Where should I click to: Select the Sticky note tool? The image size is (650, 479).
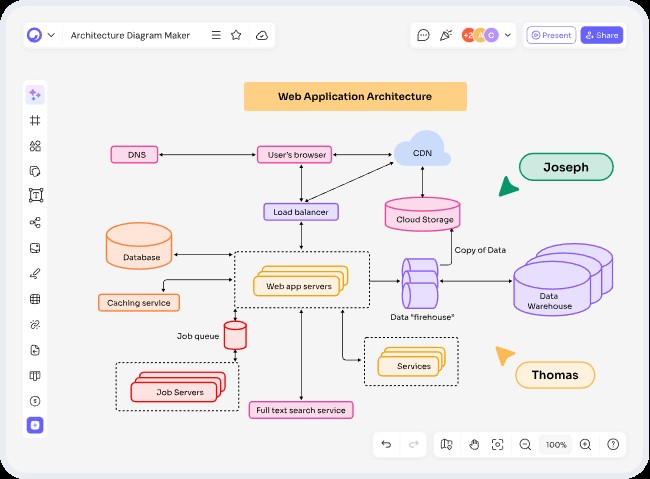[35, 171]
